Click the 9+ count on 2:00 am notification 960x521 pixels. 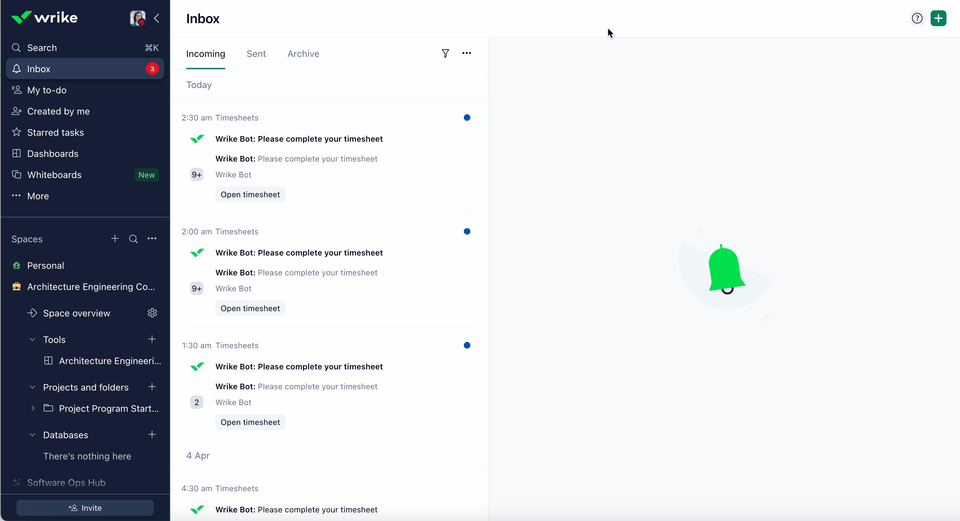[197, 288]
